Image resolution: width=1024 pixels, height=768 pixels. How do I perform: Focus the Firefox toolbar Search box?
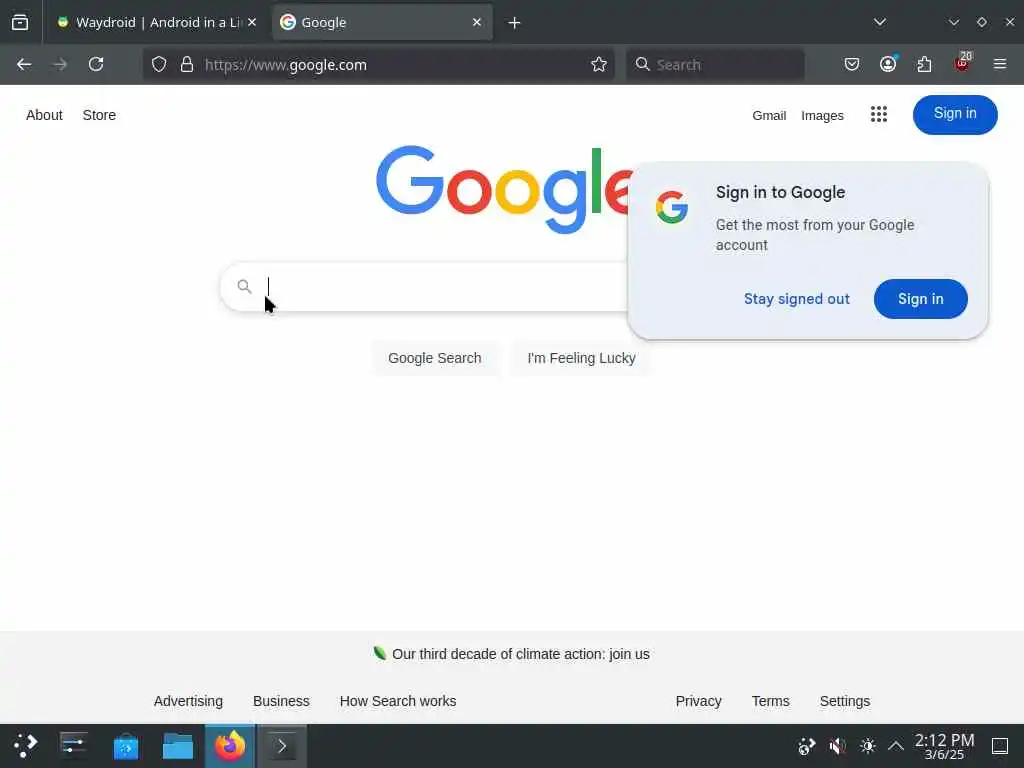pyautogui.click(x=715, y=64)
